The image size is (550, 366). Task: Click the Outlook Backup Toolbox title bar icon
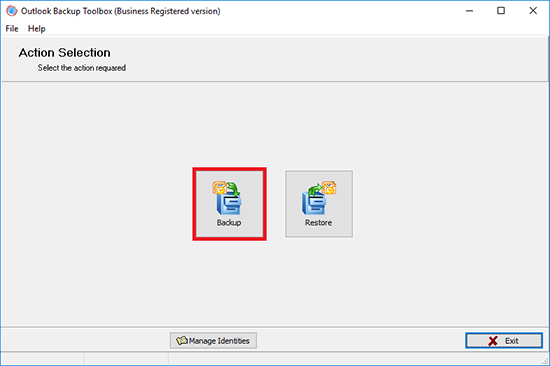(x=12, y=11)
